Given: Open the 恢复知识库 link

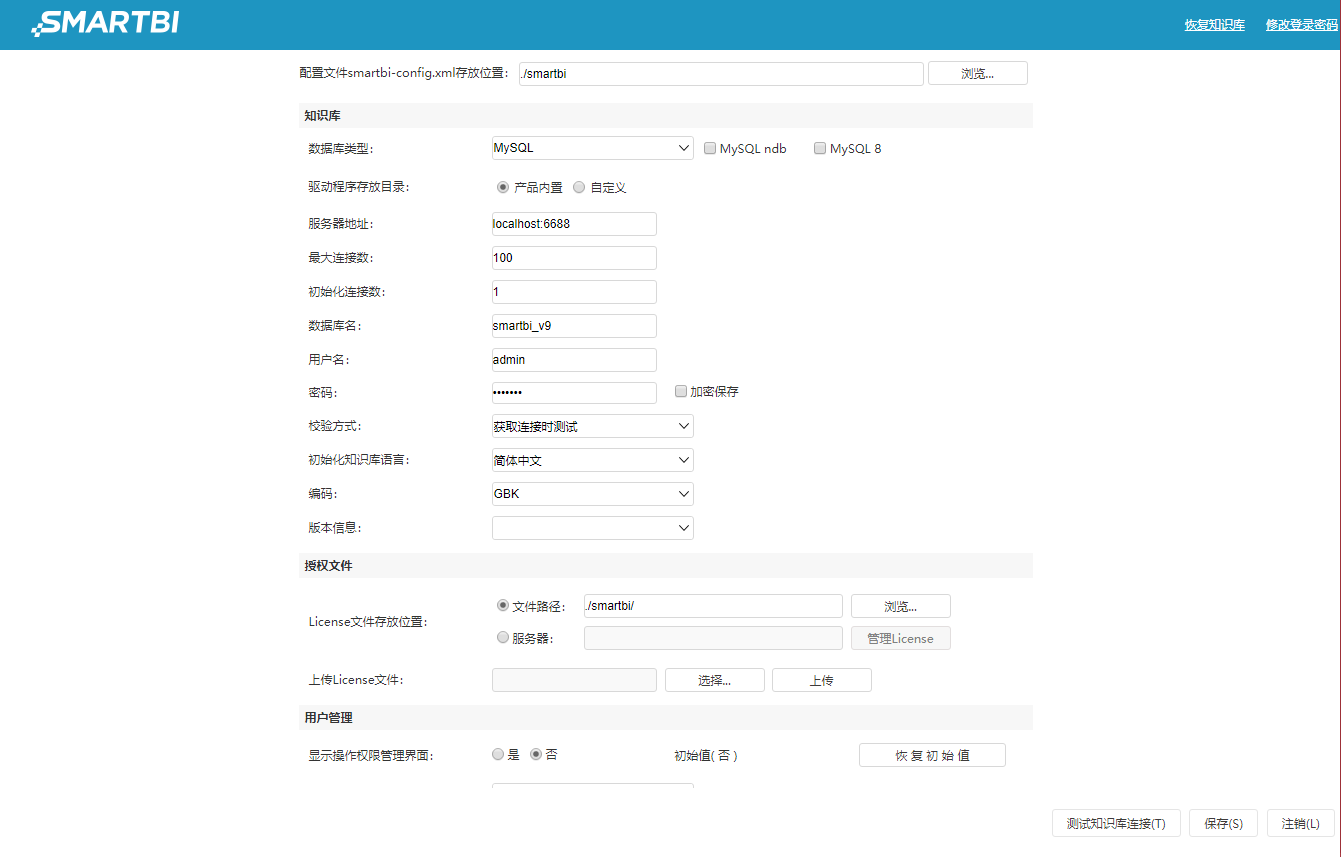Looking at the screenshot, I should tap(1215, 25).
